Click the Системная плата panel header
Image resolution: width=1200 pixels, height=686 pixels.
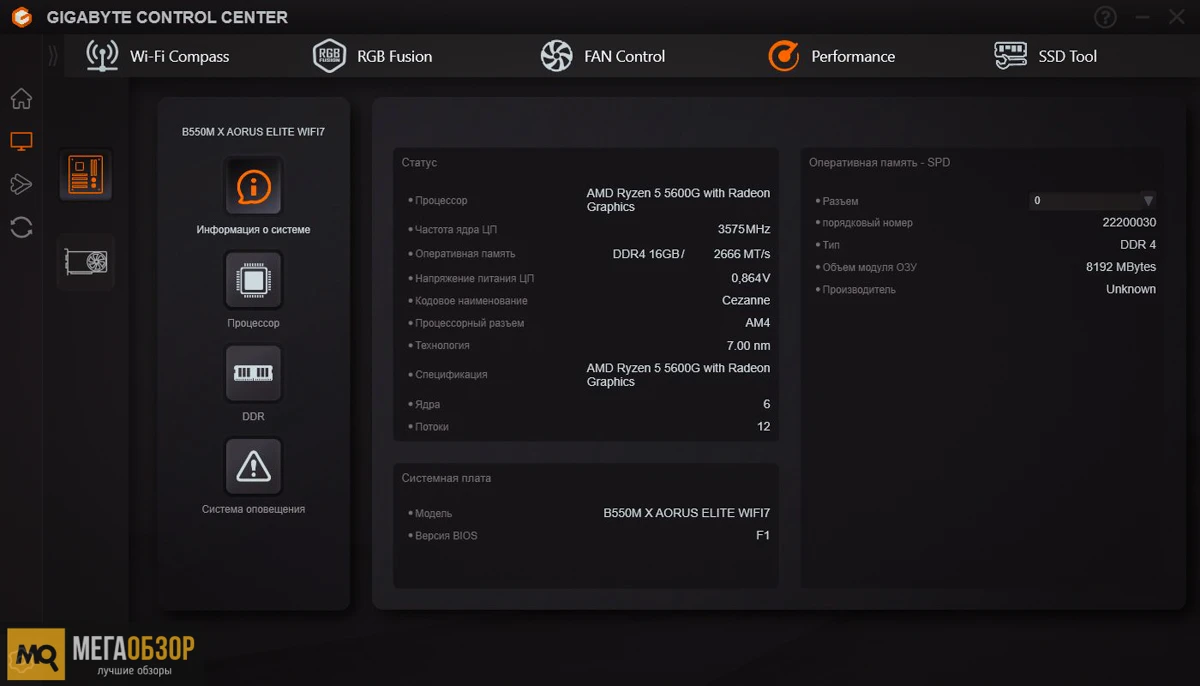(446, 478)
